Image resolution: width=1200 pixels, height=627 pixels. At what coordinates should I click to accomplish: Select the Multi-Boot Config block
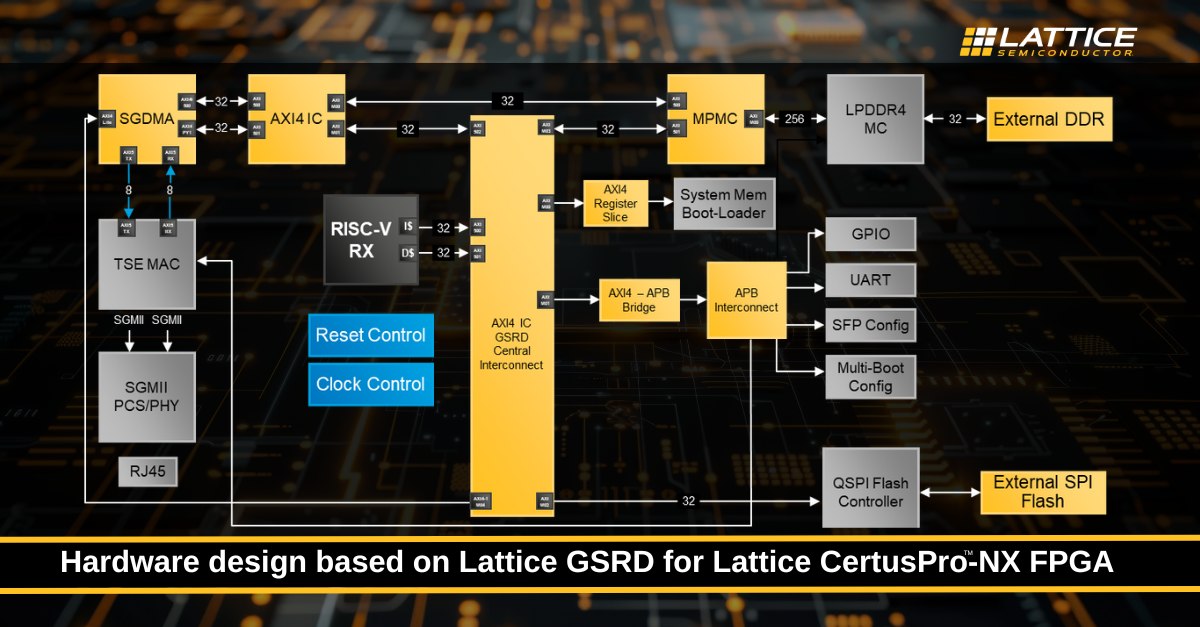tap(870, 377)
